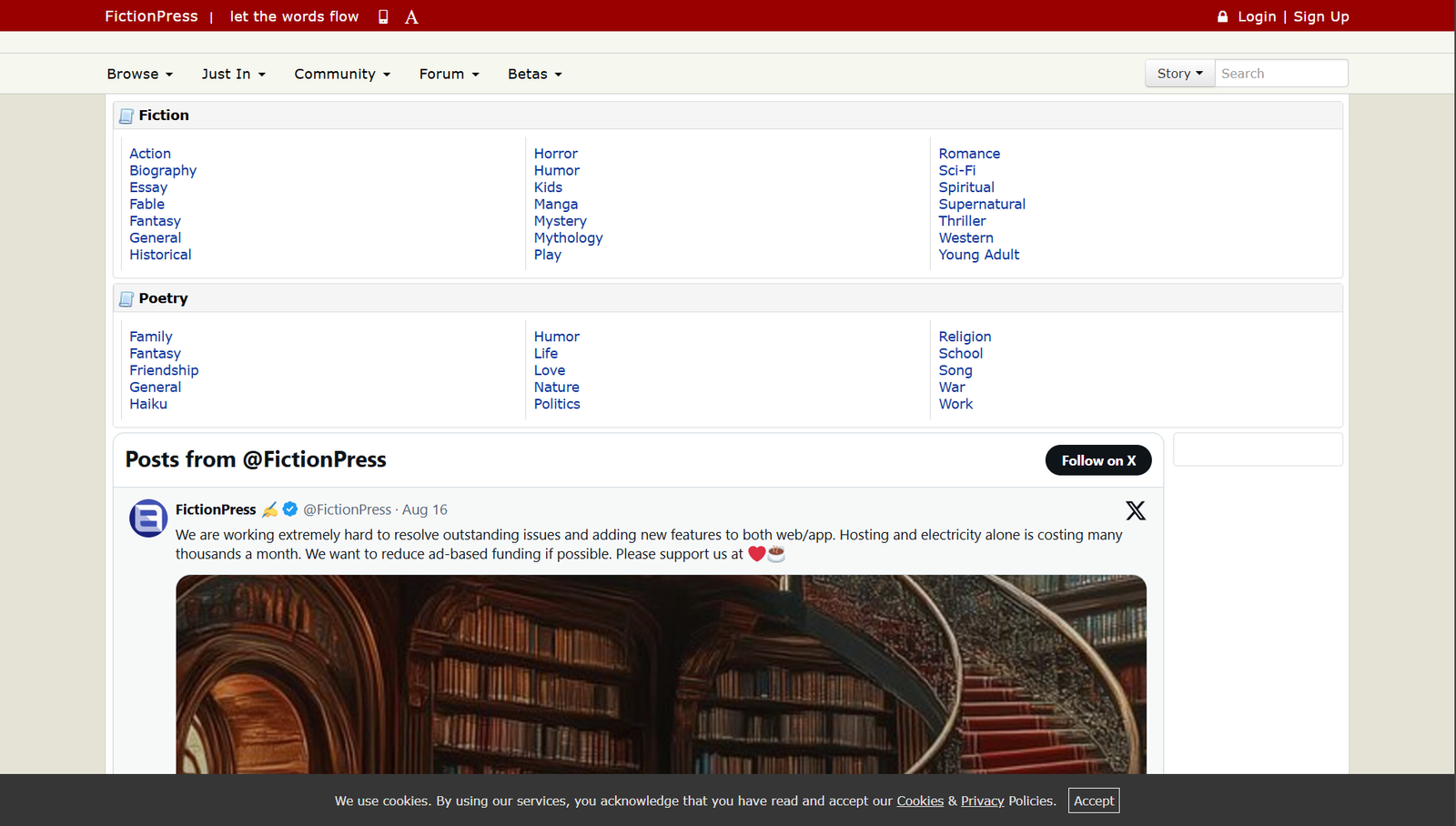Open the Politics poetry category

click(557, 404)
